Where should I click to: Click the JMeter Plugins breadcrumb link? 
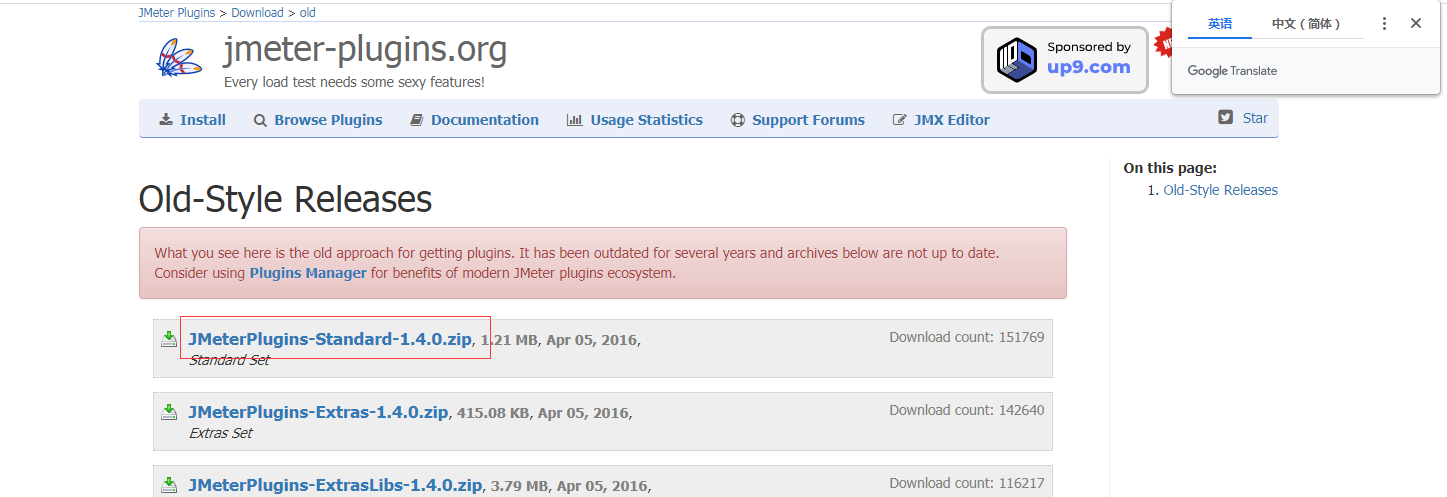click(x=178, y=13)
